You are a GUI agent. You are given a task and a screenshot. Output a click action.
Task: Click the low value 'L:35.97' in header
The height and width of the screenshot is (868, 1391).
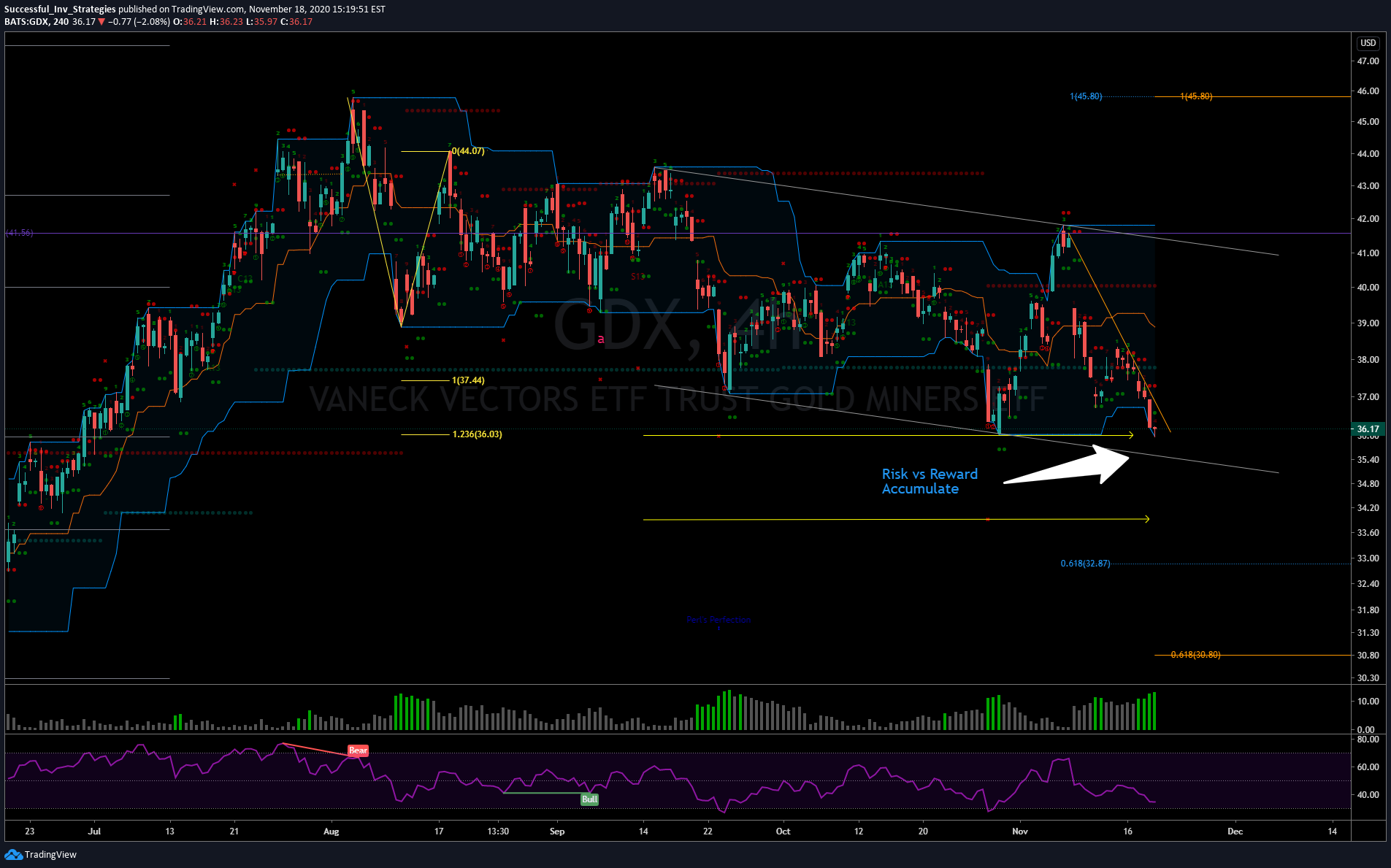click(x=261, y=22)
